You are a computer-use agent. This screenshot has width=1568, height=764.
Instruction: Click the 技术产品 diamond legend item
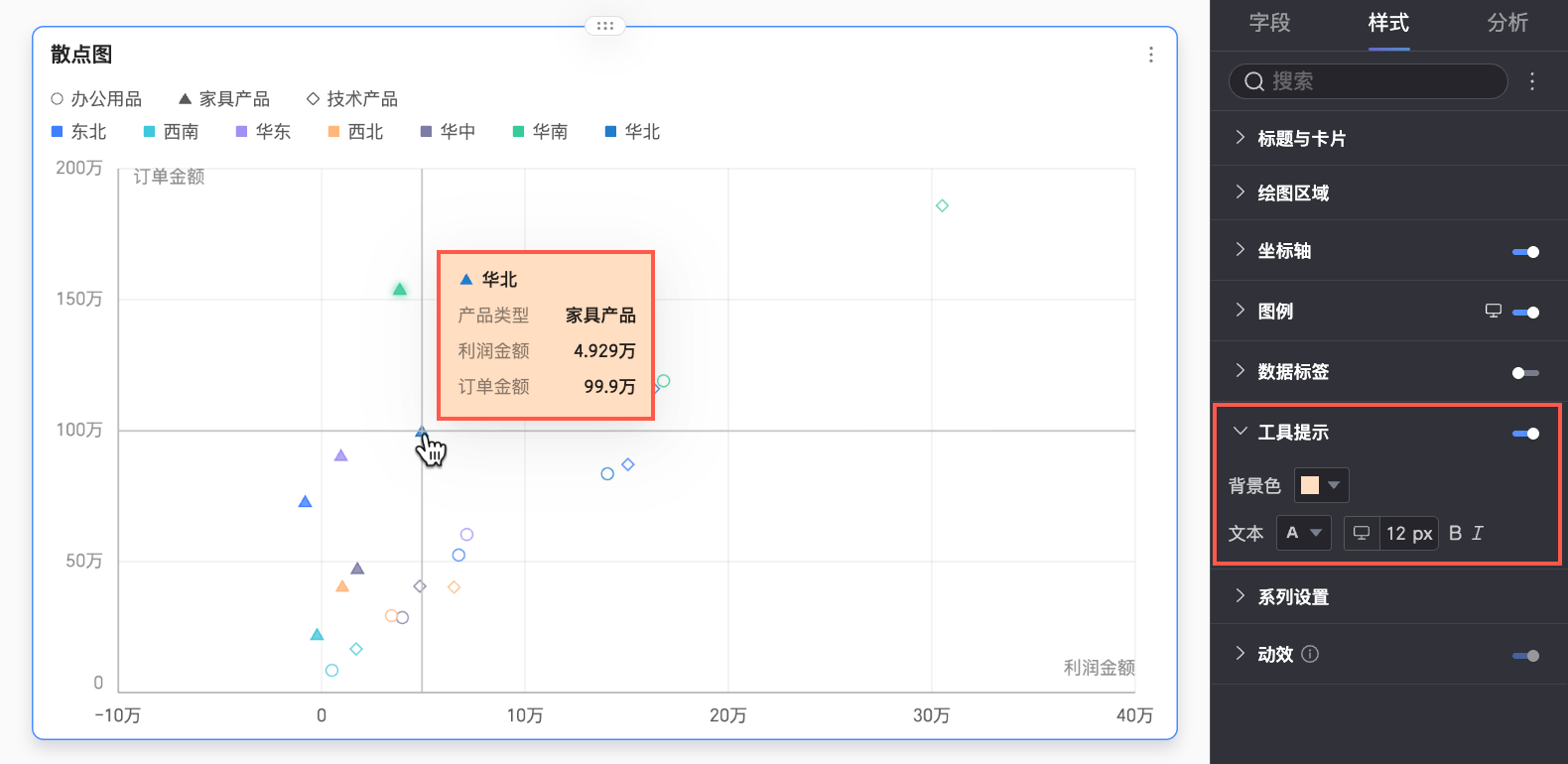pos(351,99)
